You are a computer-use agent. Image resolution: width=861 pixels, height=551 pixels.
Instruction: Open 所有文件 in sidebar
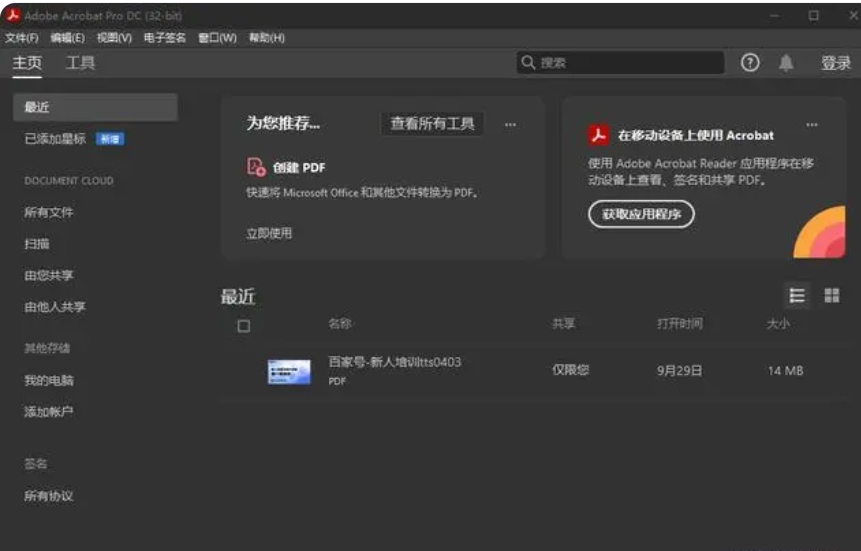click(x=48, y=212)
